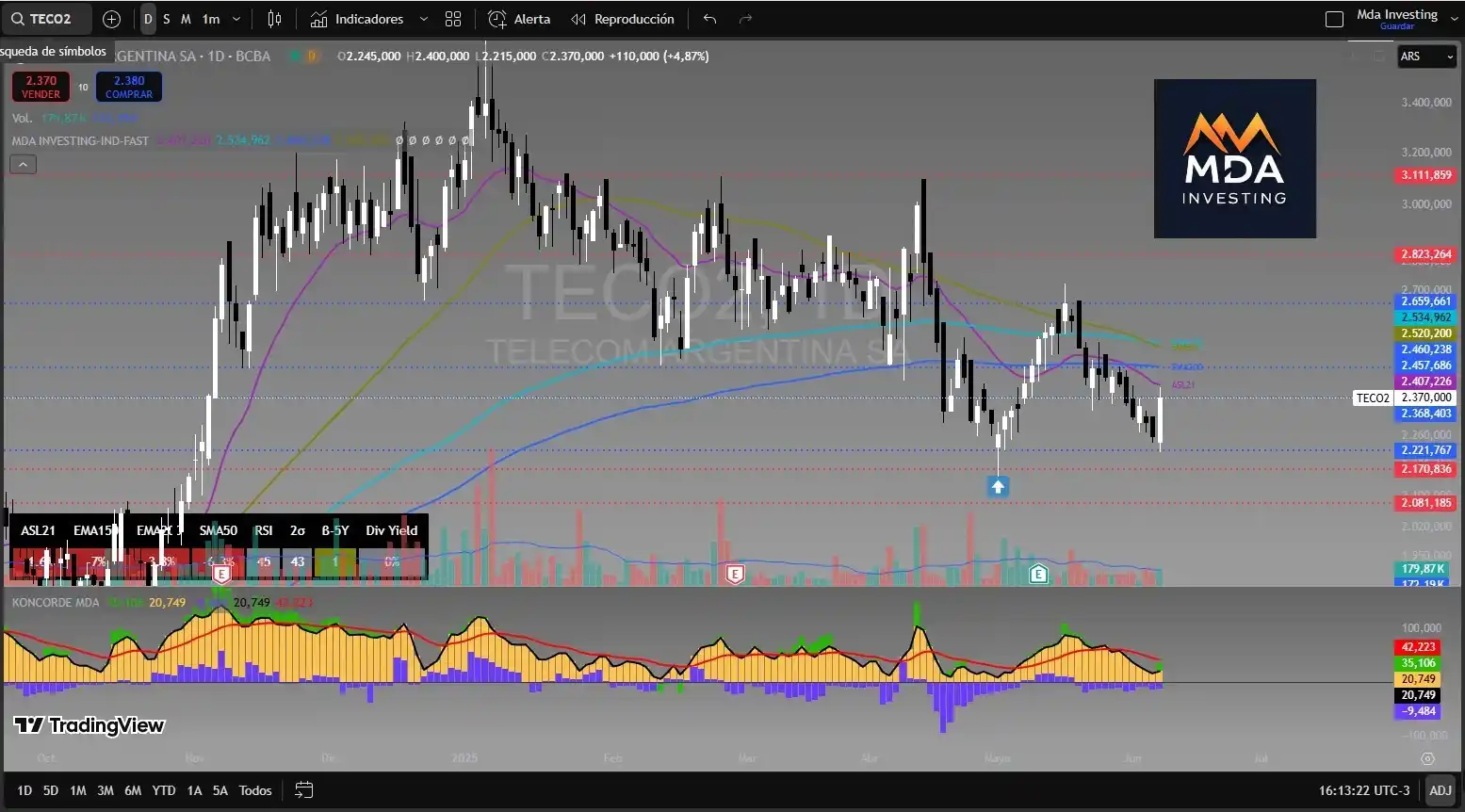Open the ARS currency dropdown
This screenshot has width=1465, height=812.
point(1426,57)
